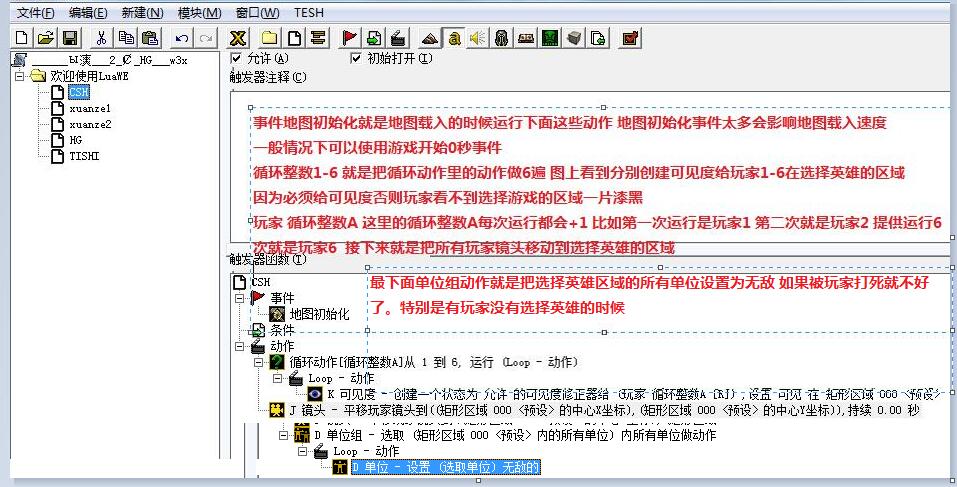Click the red flag new event icon
957x487 pixels.
click(349, 38)
